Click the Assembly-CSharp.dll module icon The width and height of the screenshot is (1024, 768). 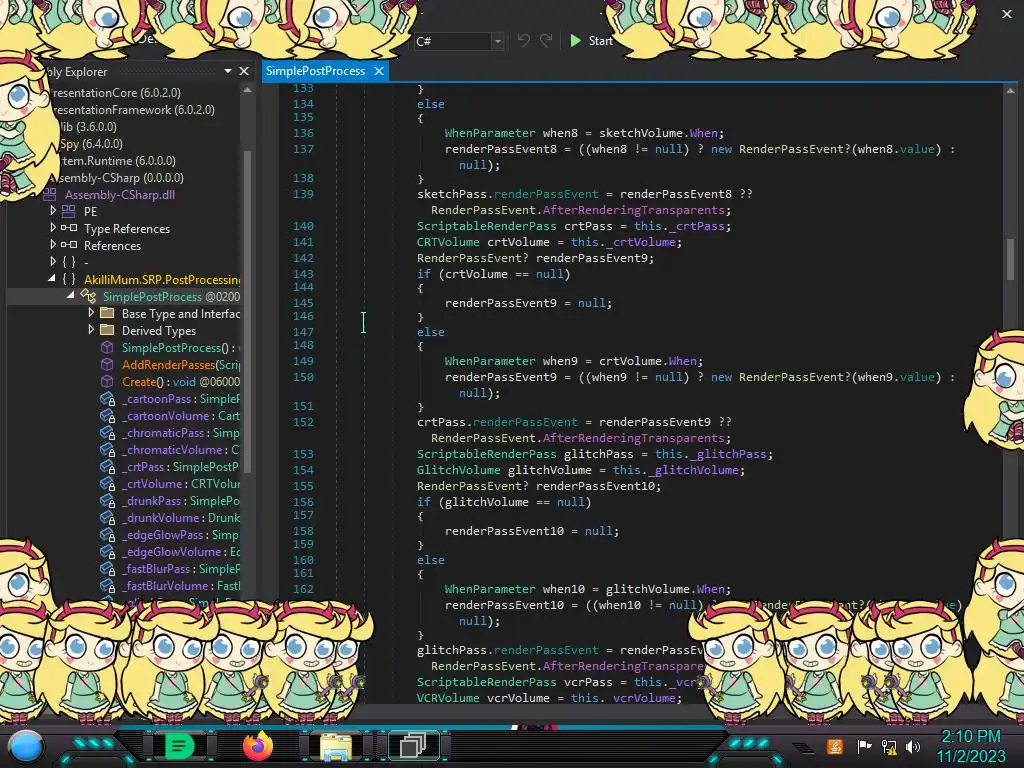click(x=50, y=194)
